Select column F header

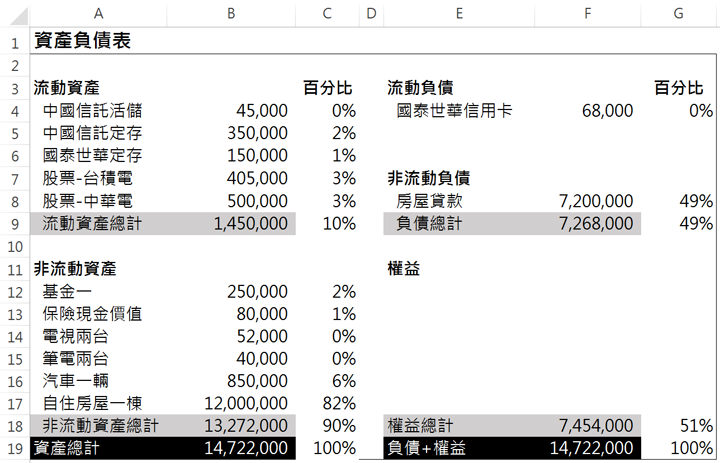coord(587,14)
